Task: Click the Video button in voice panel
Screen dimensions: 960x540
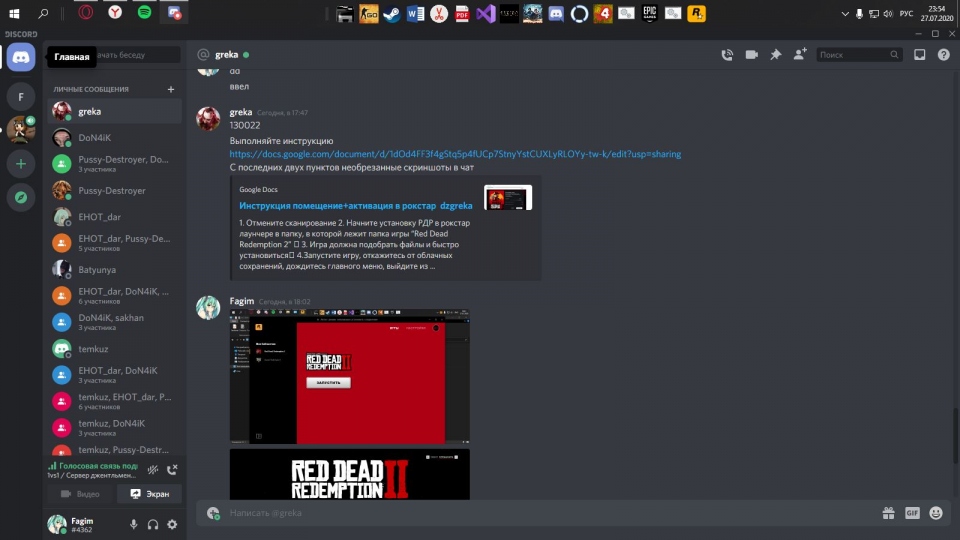Action: (80, 493)
